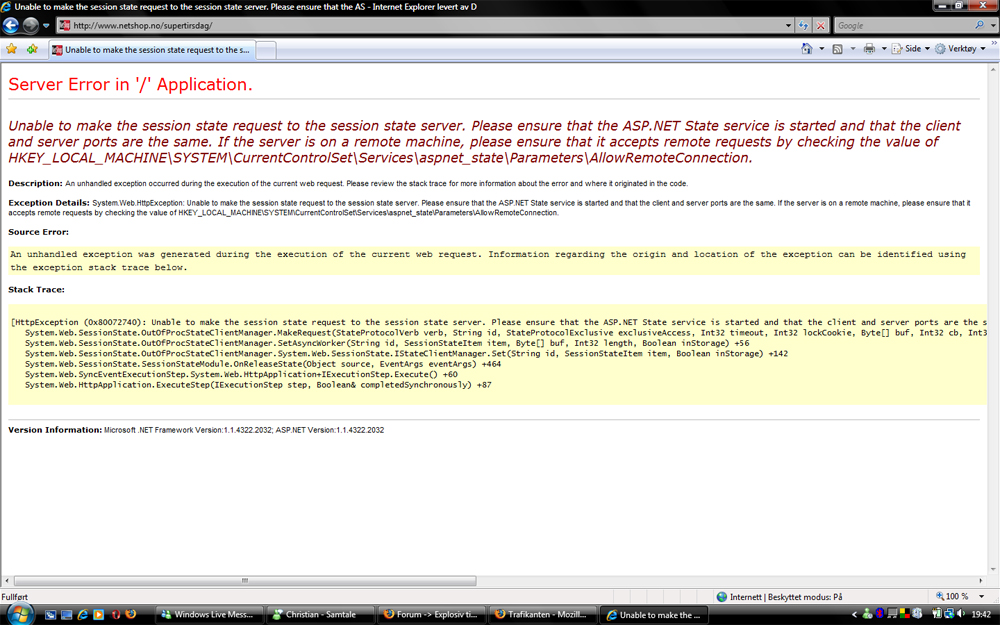Launch Opera from quick launch
Screen dimensions: 1000x625
(115, 615)
